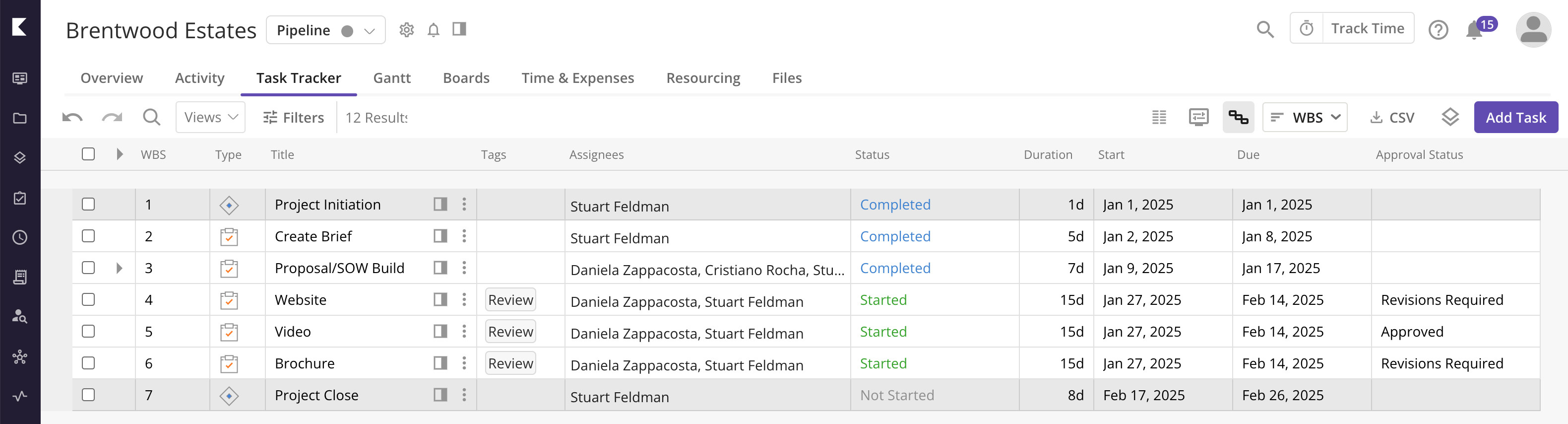Click the Started status of Website task
Image resolution: width=1568 pixels, height=424 pixels.
[882, 300]
